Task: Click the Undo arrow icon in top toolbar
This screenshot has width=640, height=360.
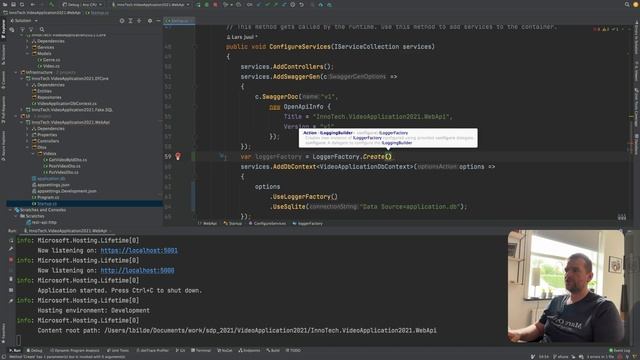Action: (x=301, y=4)
